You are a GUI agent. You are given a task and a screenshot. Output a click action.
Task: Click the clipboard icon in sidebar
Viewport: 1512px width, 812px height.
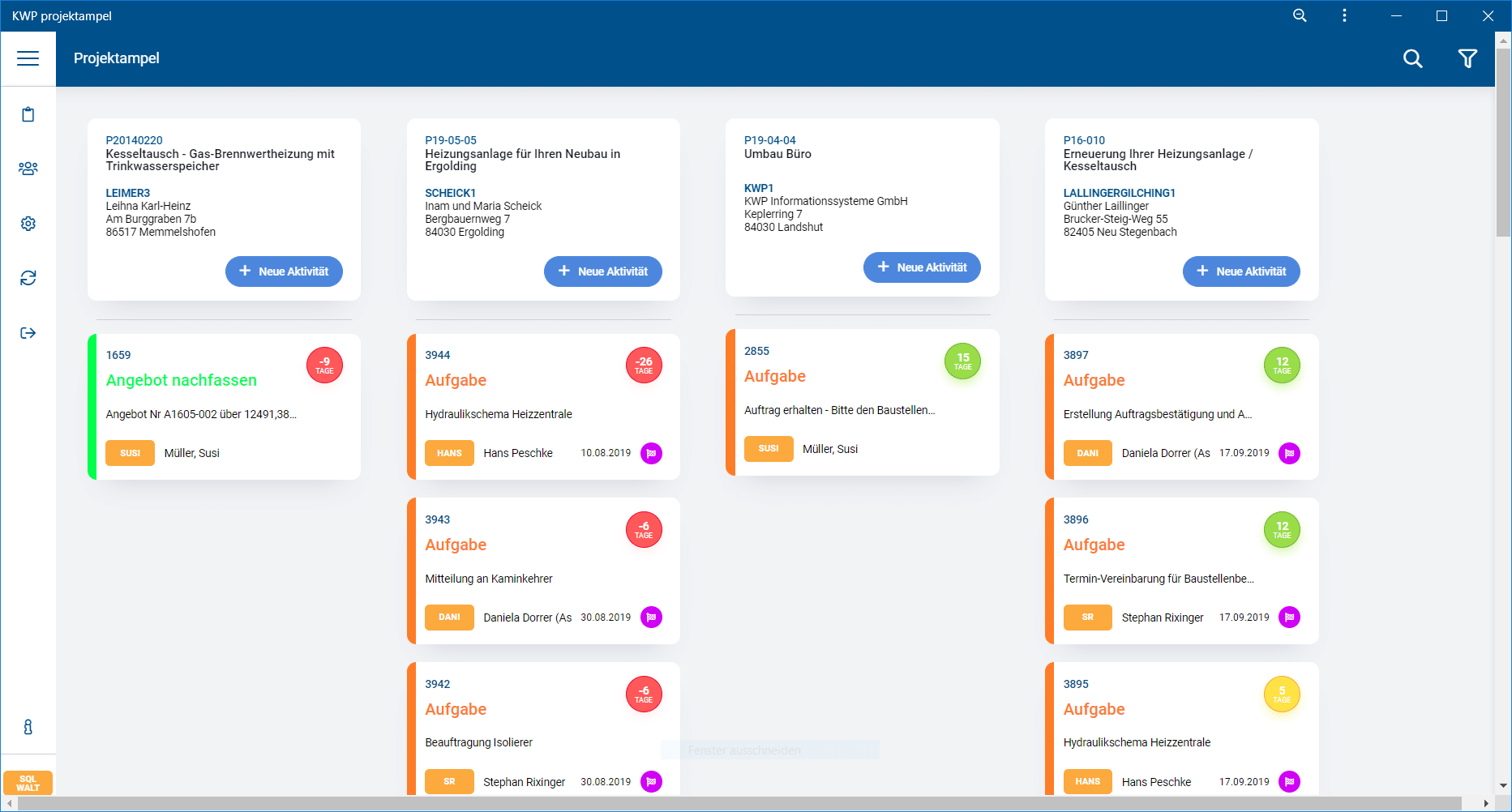pyautogui.click(x=28, y=114)
